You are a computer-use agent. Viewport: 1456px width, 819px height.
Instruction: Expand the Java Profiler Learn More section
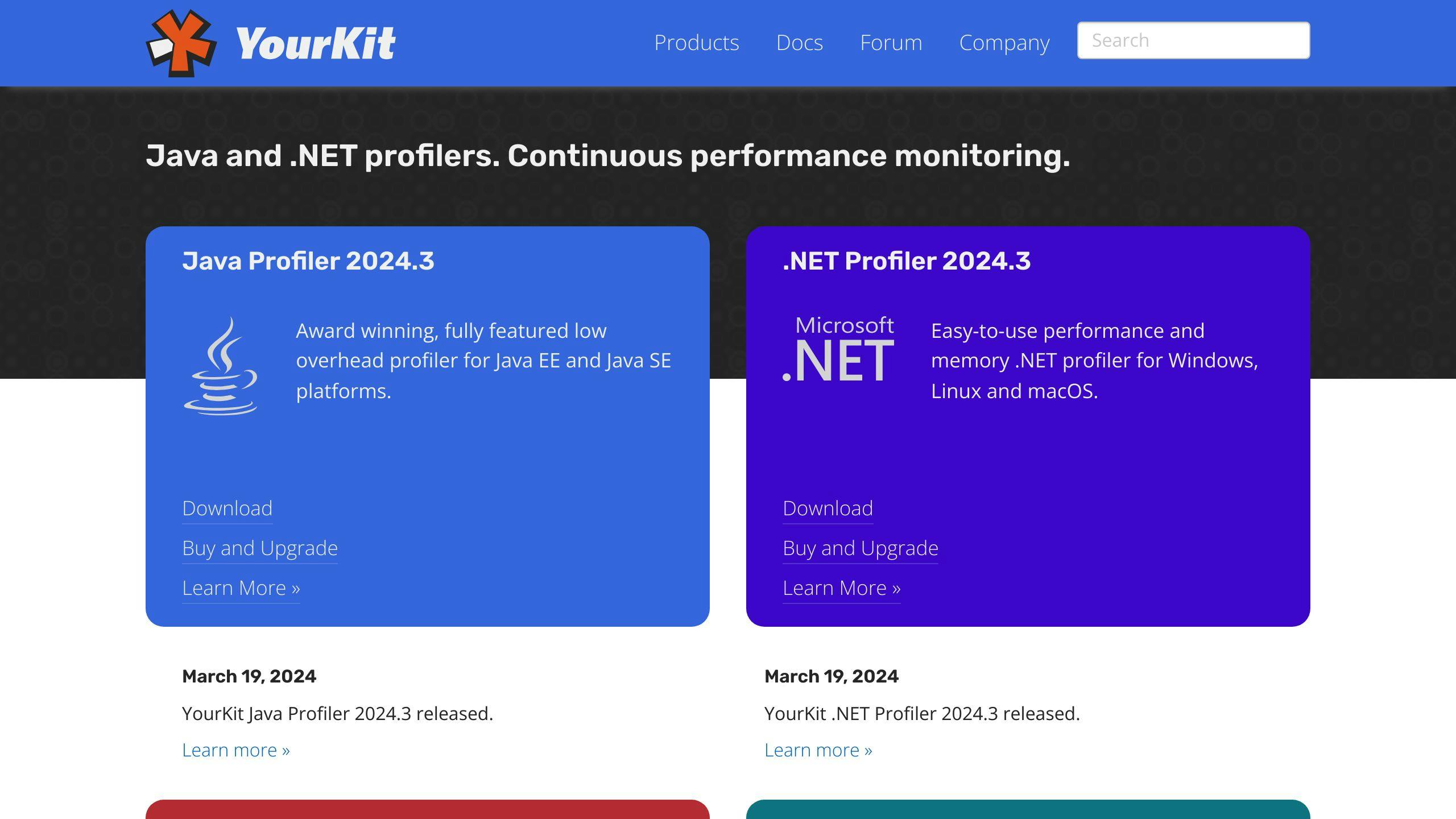point(241,587)
